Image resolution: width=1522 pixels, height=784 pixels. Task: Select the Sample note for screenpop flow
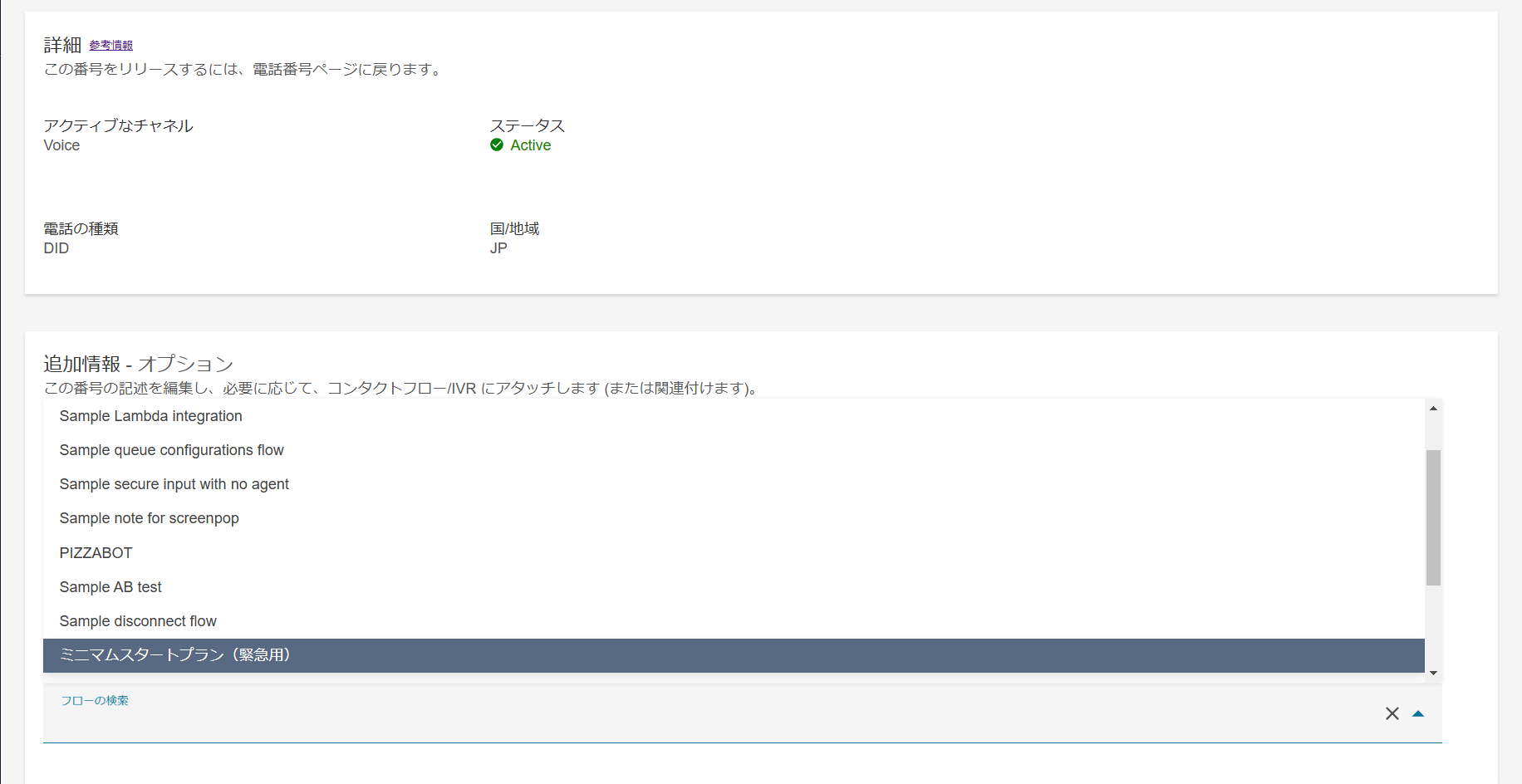coord(149,518)
